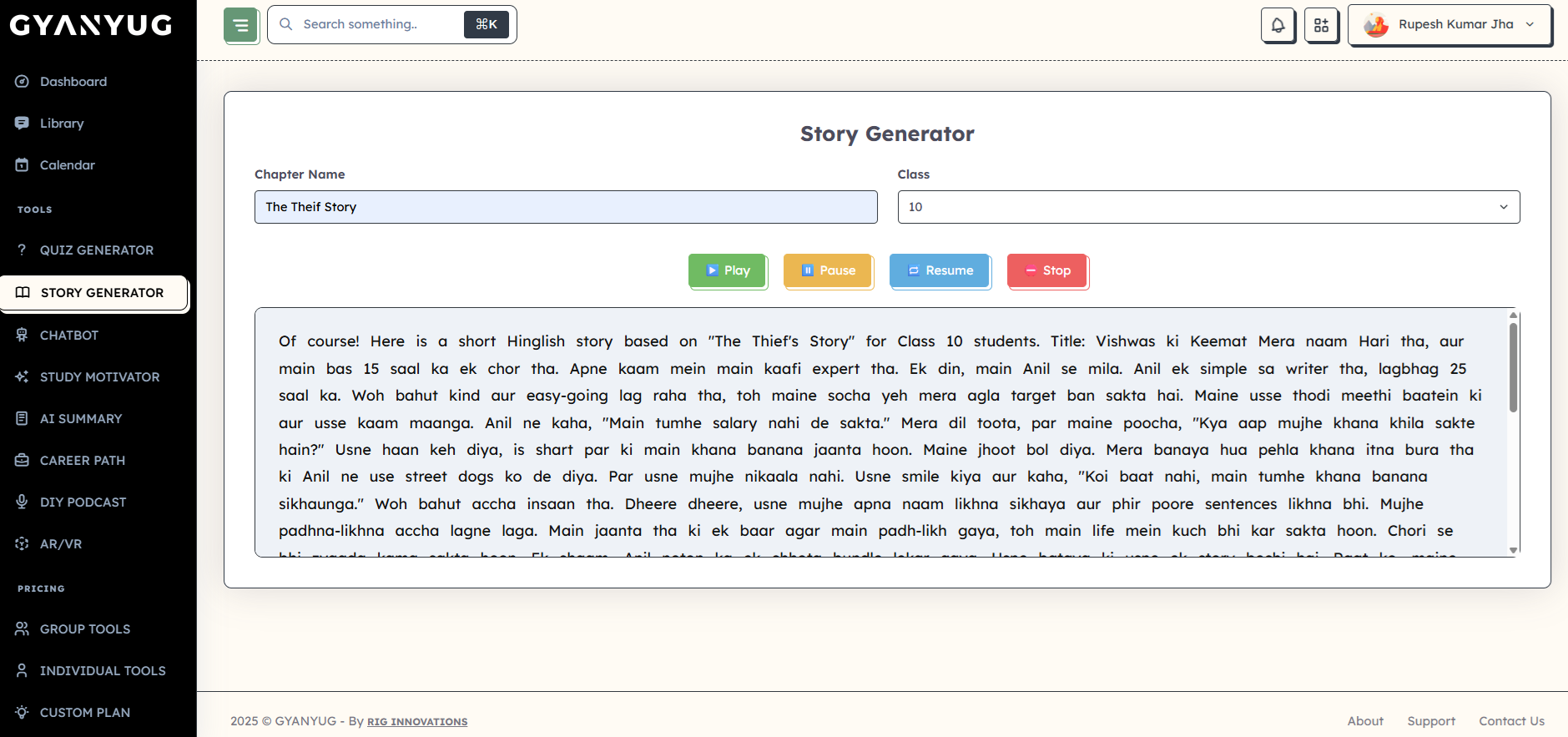Go to the Library section
The height and width of the screenshot is (737, 1568).
62,124
